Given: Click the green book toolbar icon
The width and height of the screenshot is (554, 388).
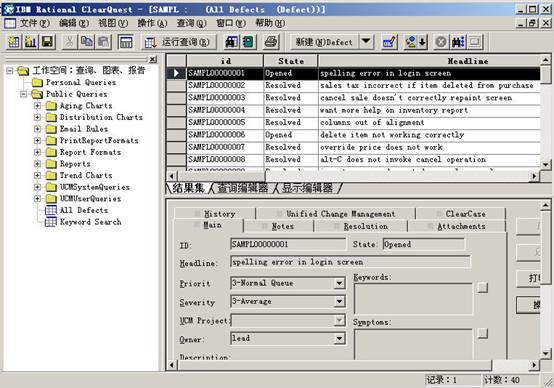Looking at the screenshot, I should pyautogui.click(x=248, y=42).
